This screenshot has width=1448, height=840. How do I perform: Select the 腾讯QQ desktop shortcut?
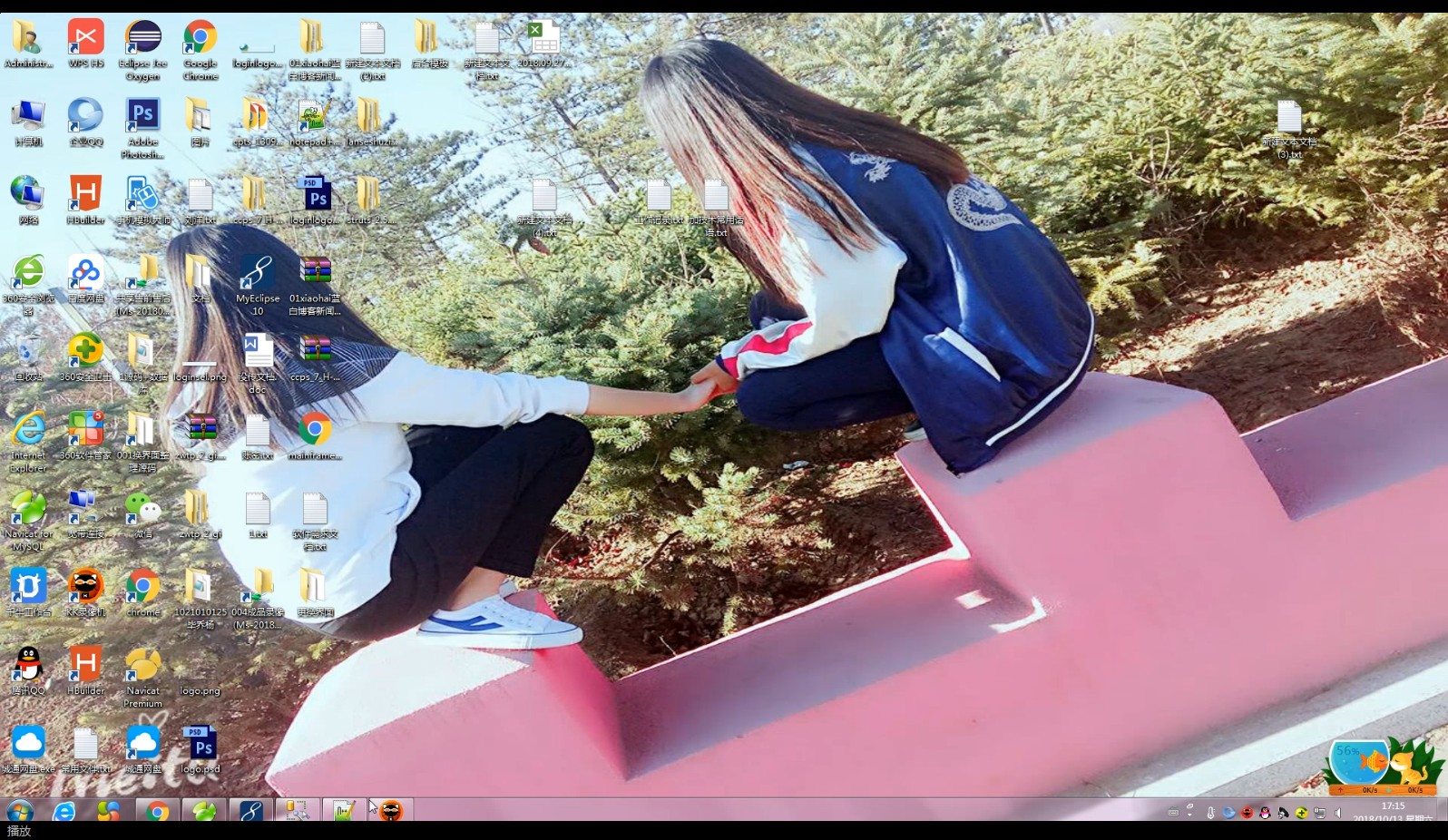click(x=28, y=671)
